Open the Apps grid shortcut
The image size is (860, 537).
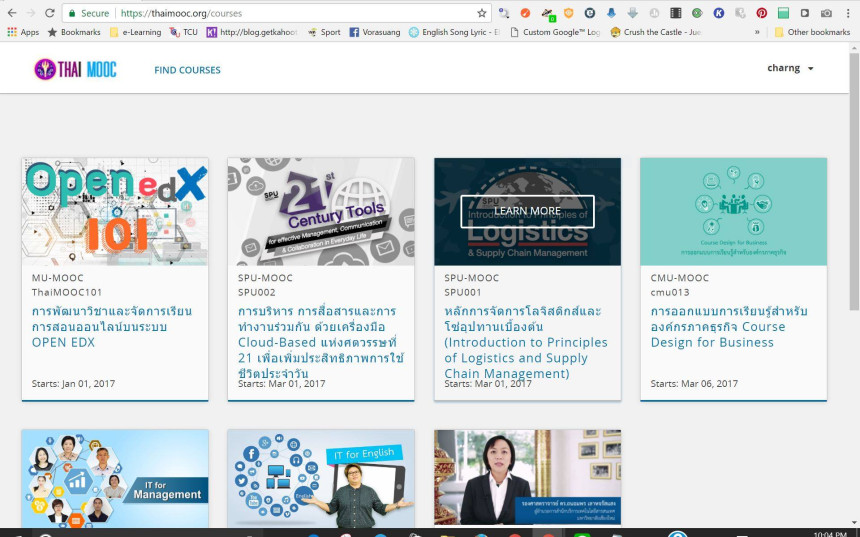click(23, 32)
